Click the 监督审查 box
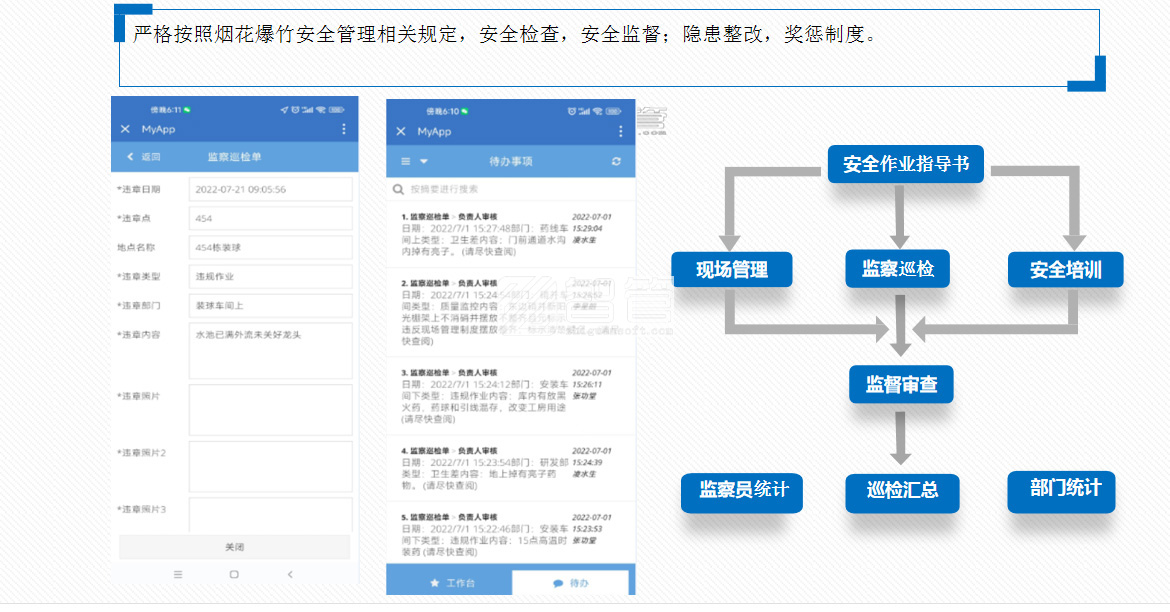1170x612 pixels. 901,384
